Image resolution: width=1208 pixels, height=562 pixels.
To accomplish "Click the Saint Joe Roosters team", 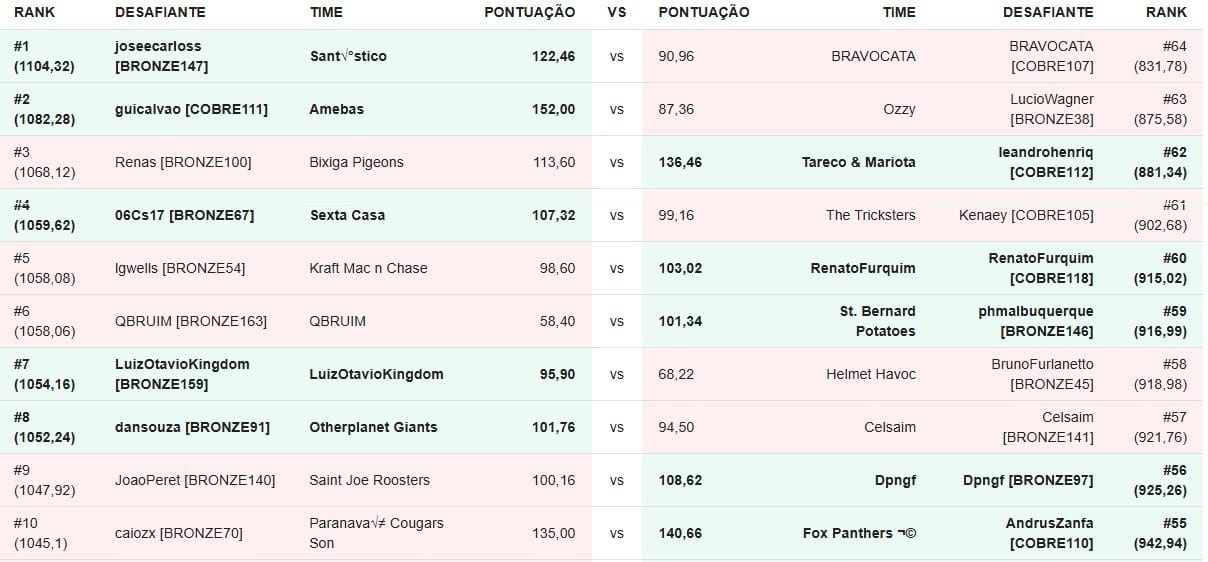I will [369, 480].
